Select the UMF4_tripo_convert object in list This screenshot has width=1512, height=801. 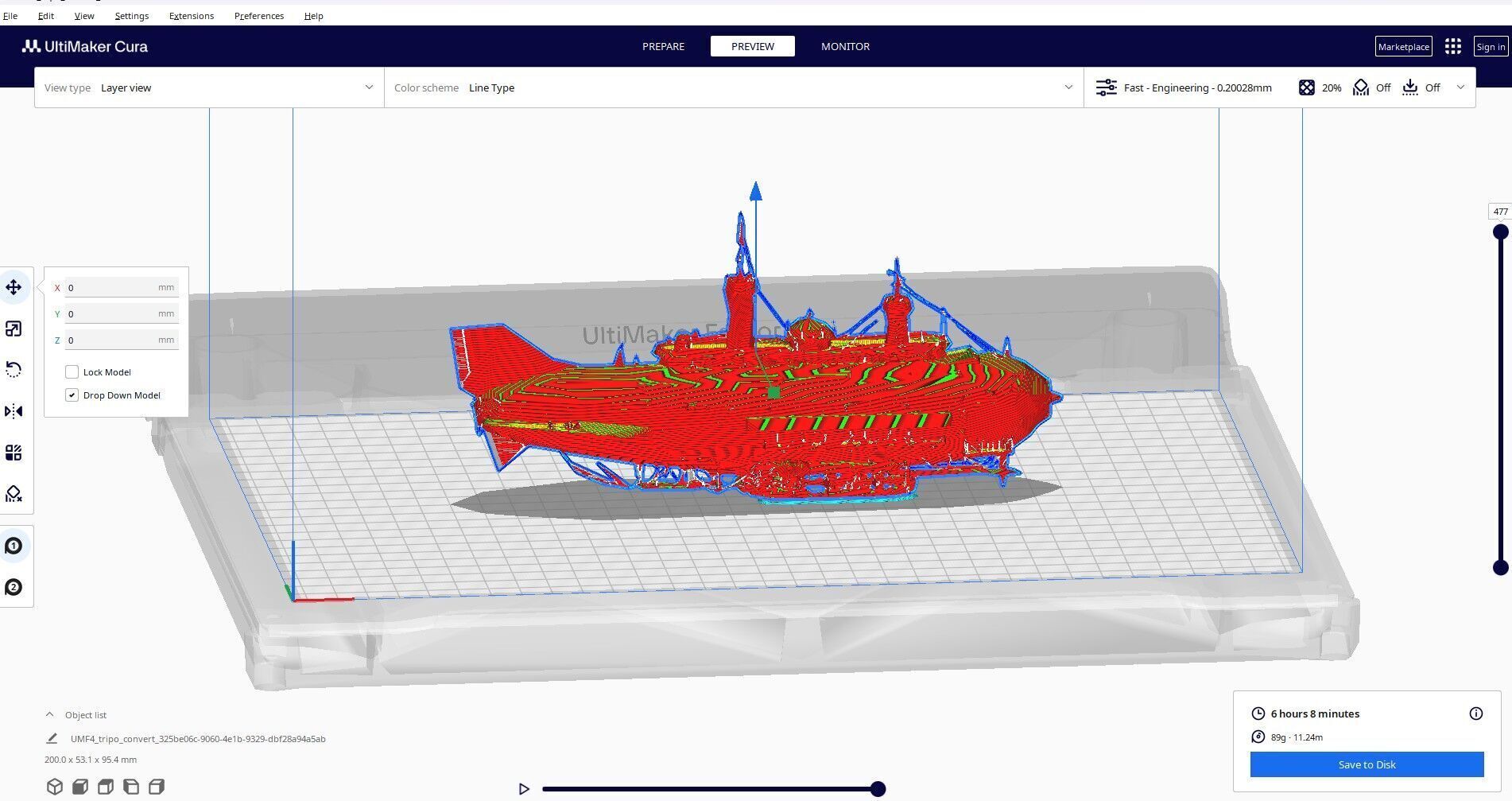[x=198, y=739]
